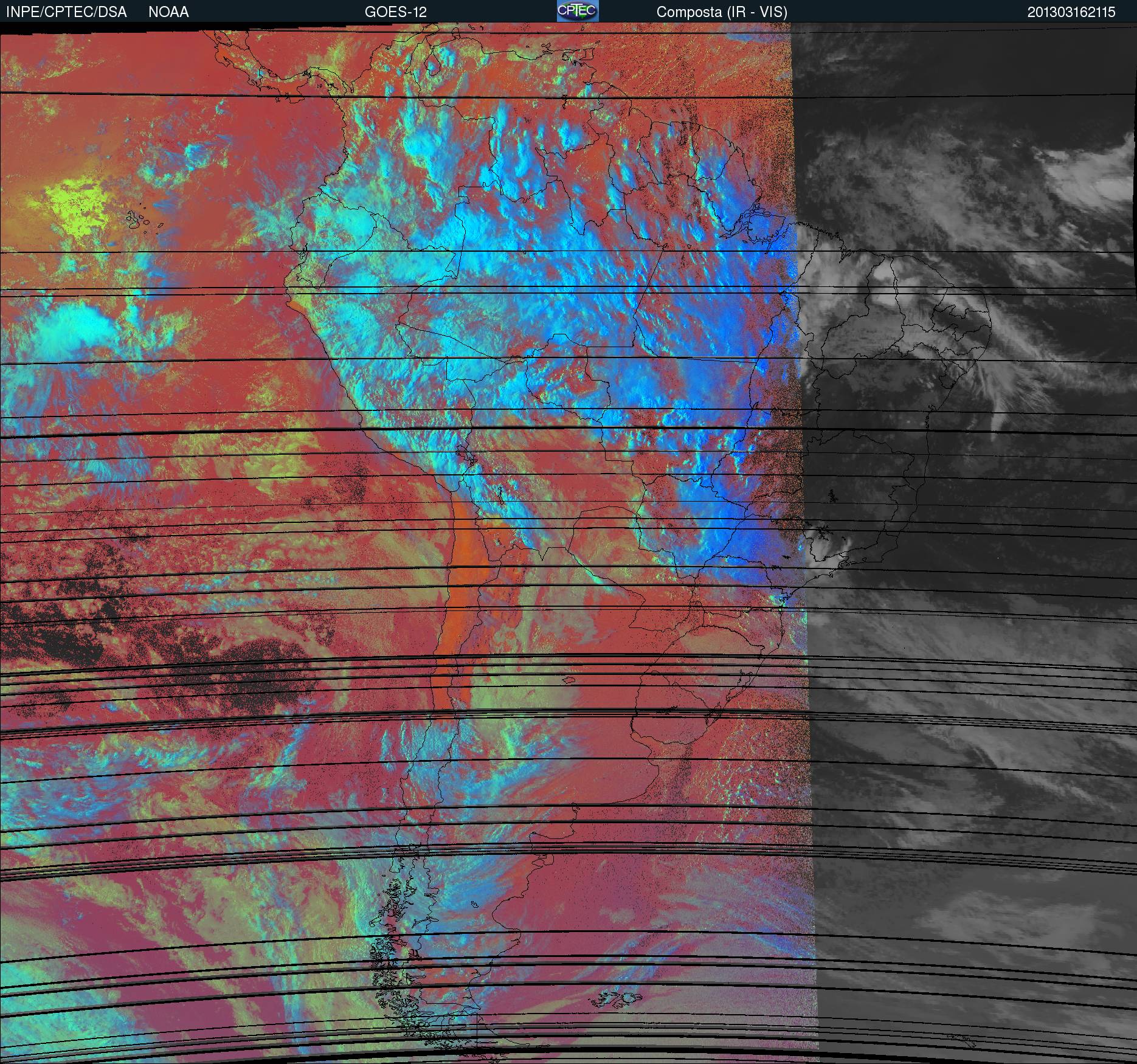The width and height of the screenshot is (1137, 1064).
Task: Click the 201303162115 timestamp
Action: coord(1071,12)
